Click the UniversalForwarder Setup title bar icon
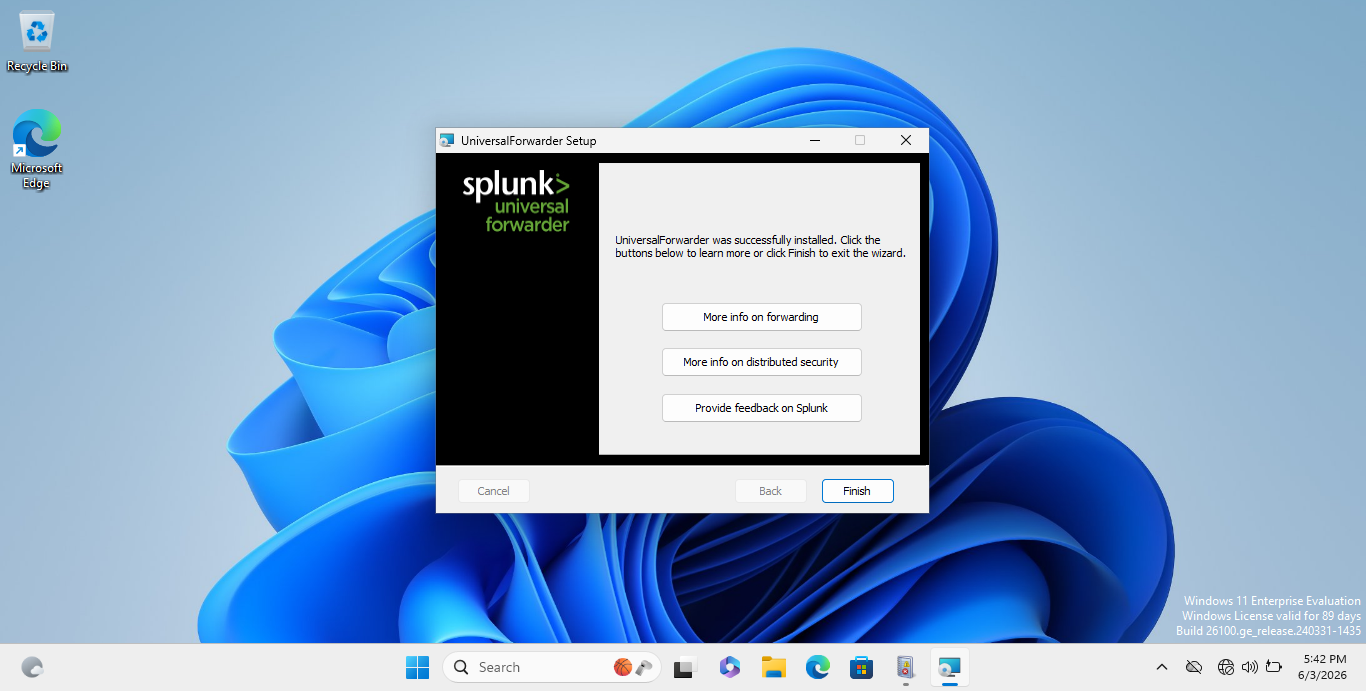The height and width of the screenshot is (691, 1366). click(x=447, y=141)
